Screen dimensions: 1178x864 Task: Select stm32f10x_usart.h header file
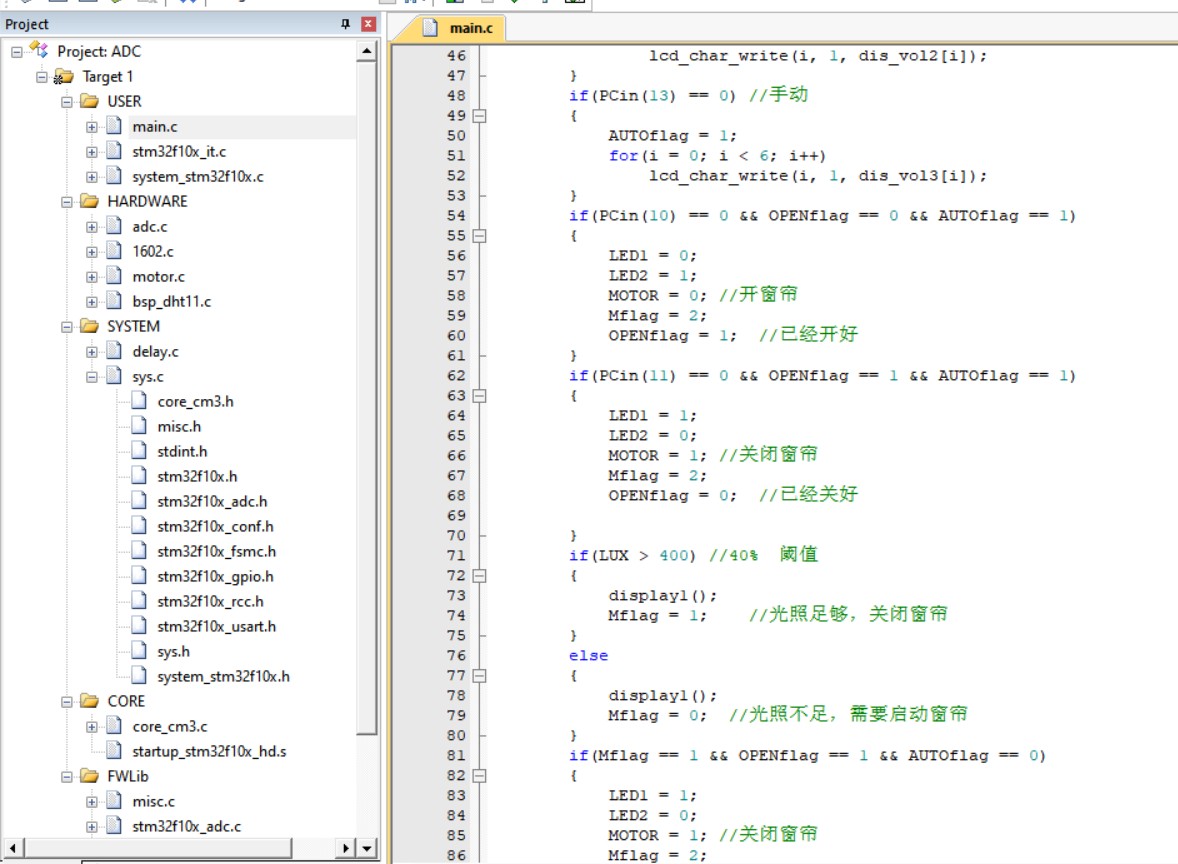click(216, 627)
